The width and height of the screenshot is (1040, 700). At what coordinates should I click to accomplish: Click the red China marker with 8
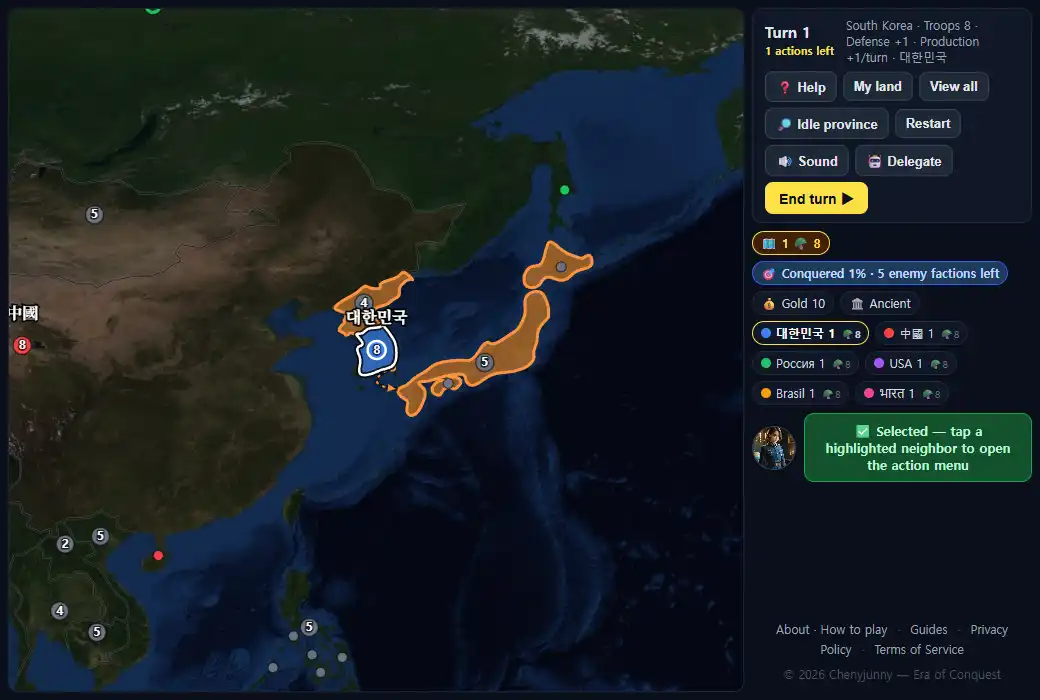point(23,345)
